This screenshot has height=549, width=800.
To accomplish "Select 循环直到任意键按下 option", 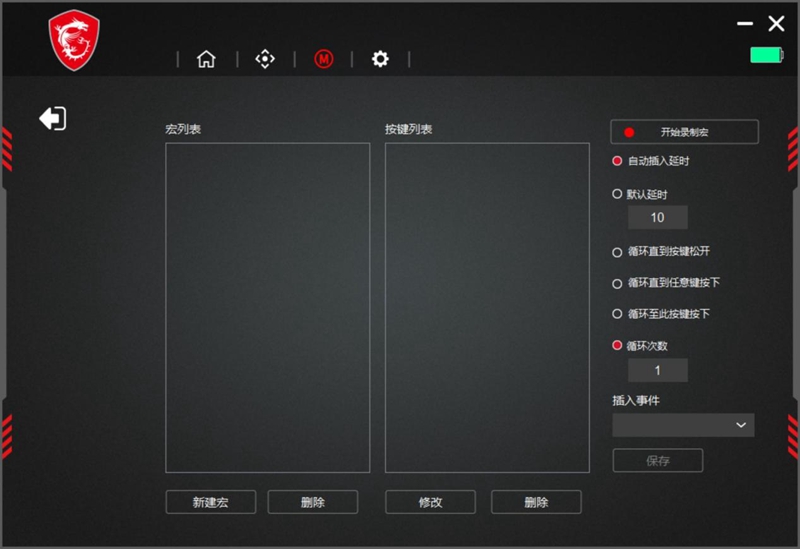I will tap(617, 284).
